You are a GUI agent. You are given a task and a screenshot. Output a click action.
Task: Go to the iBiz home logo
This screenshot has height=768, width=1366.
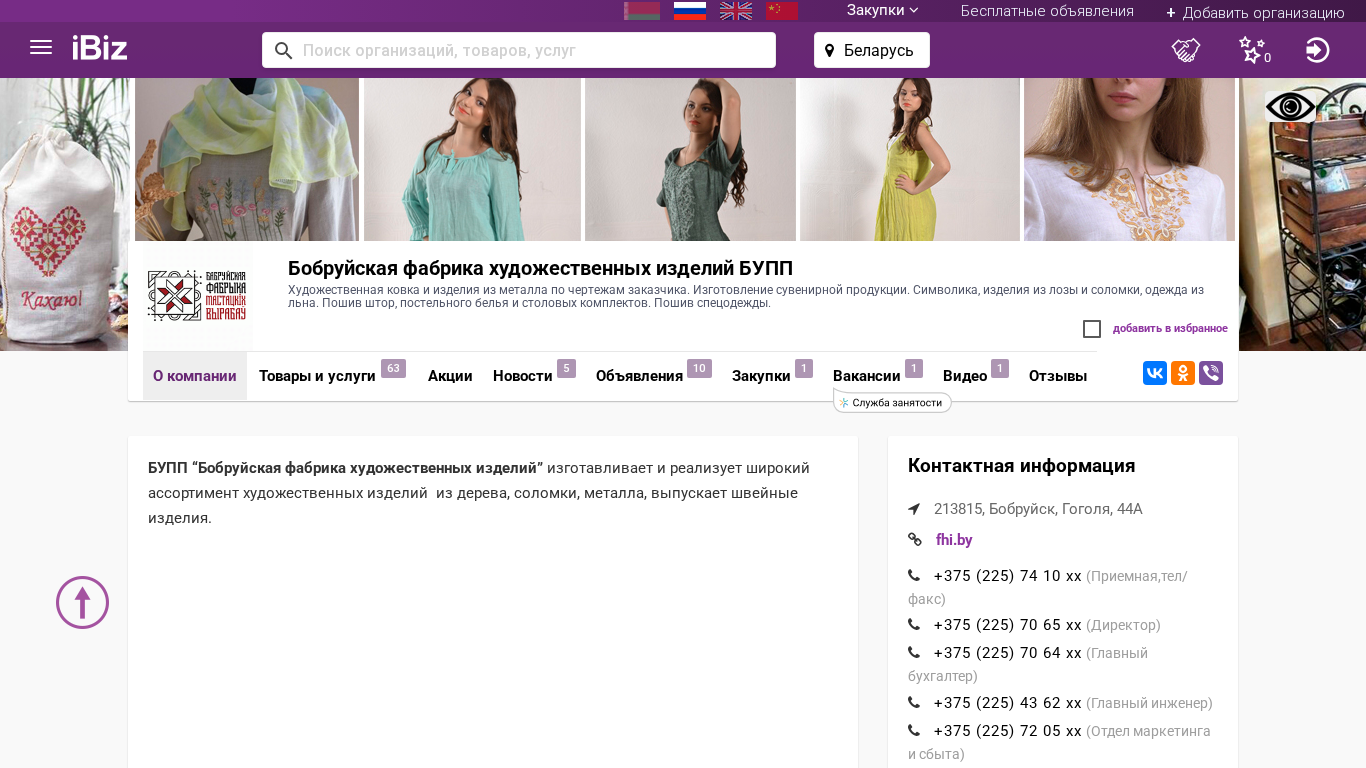pos(100,48)
